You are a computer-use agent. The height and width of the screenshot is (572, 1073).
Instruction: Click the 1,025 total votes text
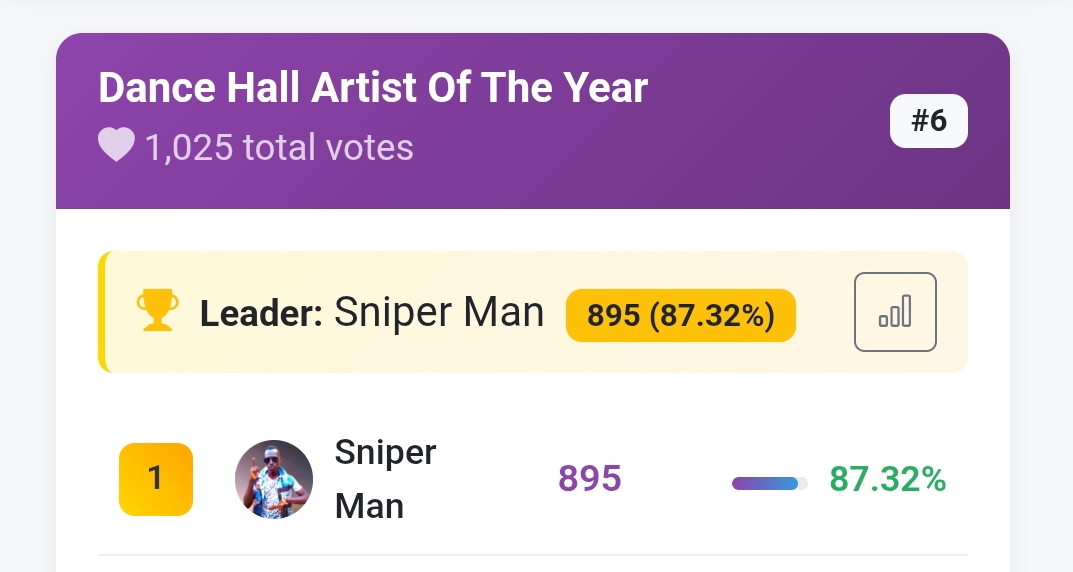[x=279, y=148]
